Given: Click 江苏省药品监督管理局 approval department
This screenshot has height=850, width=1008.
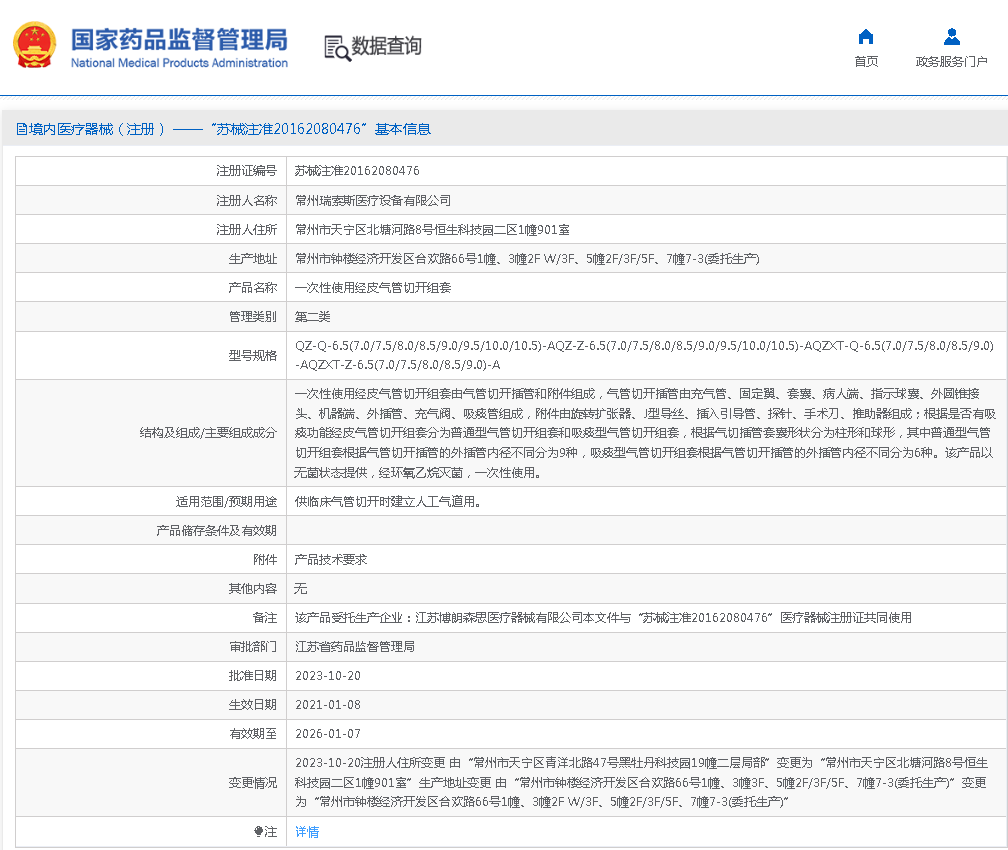Looking at the screenshot, I should coord(355,647).
